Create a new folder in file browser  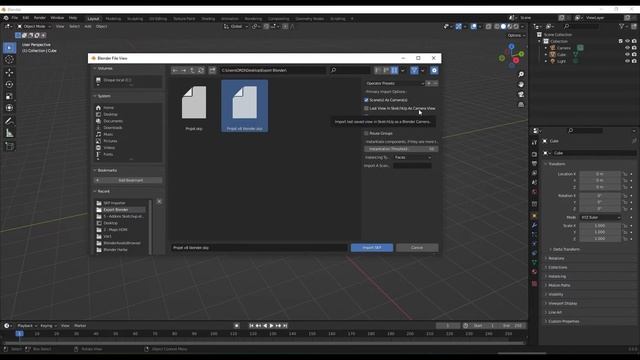(x=212, y=70)
